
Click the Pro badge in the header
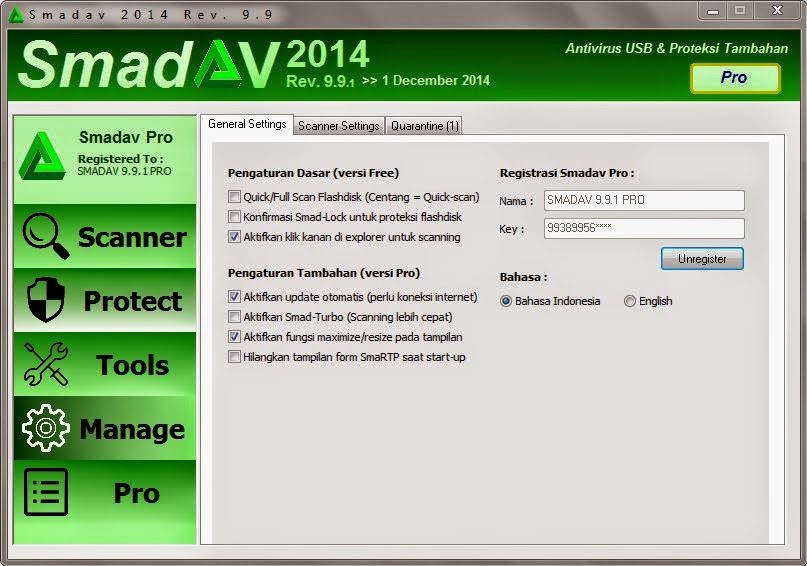(735, 78)
